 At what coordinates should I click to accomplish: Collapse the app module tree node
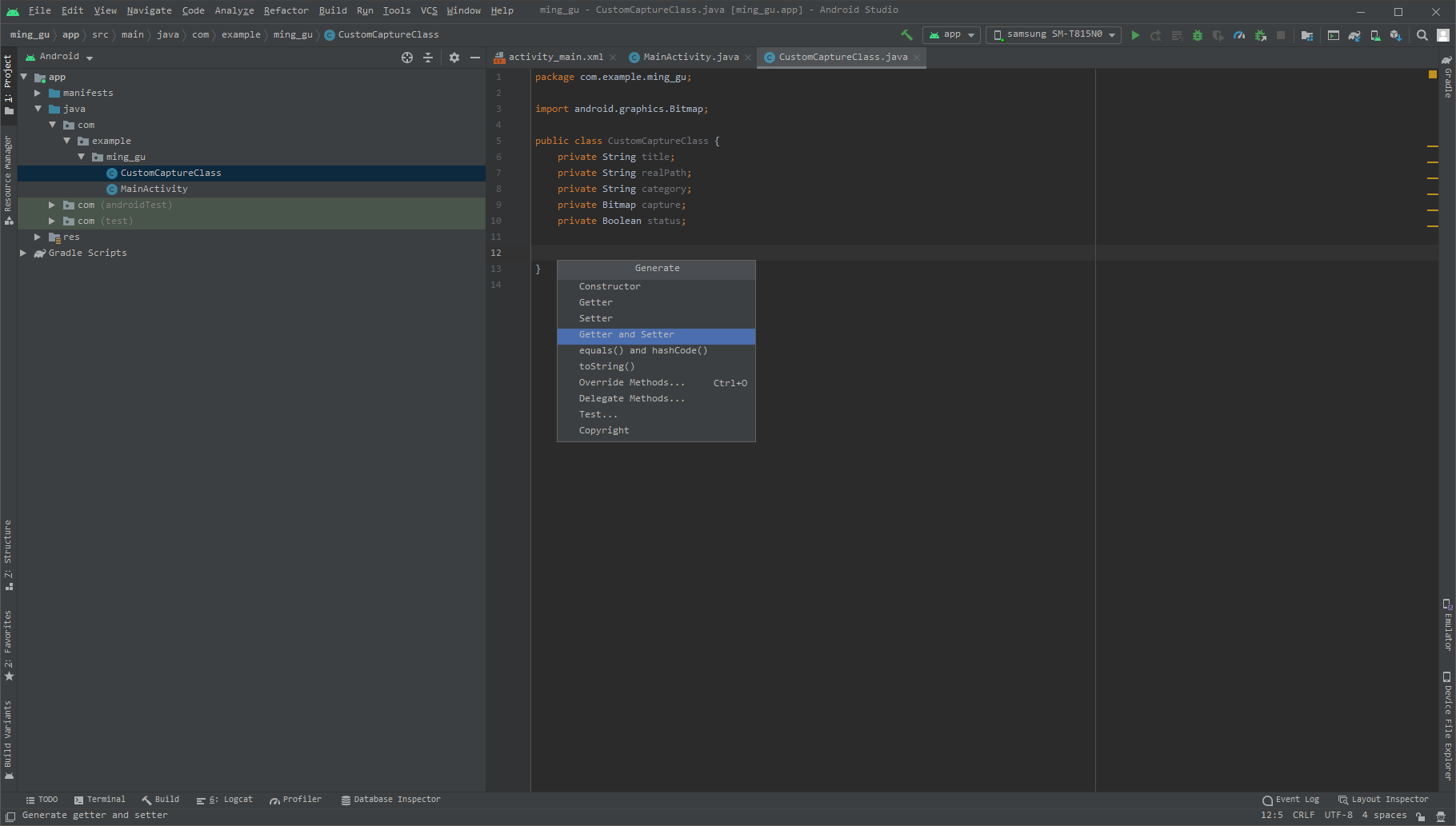(24, 78)
